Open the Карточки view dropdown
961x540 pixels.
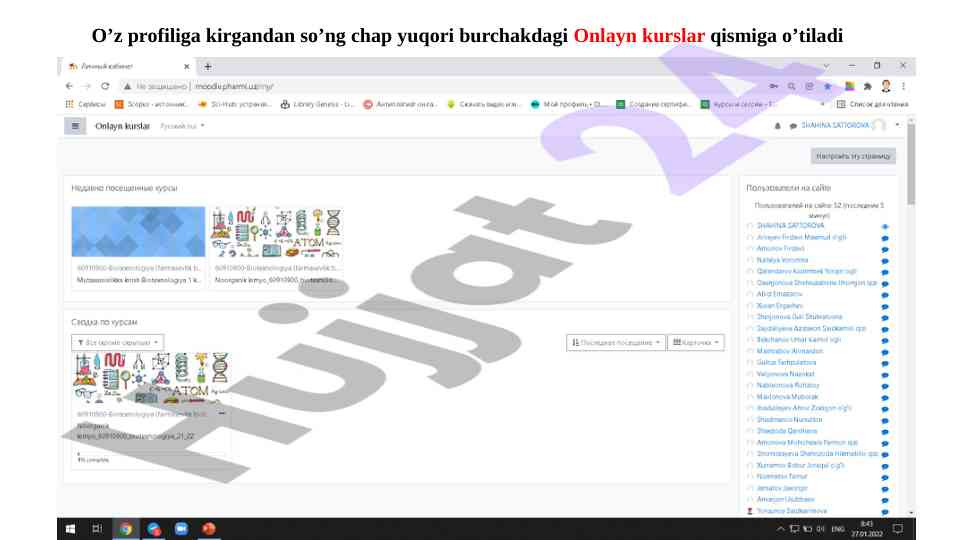point(695,342)
